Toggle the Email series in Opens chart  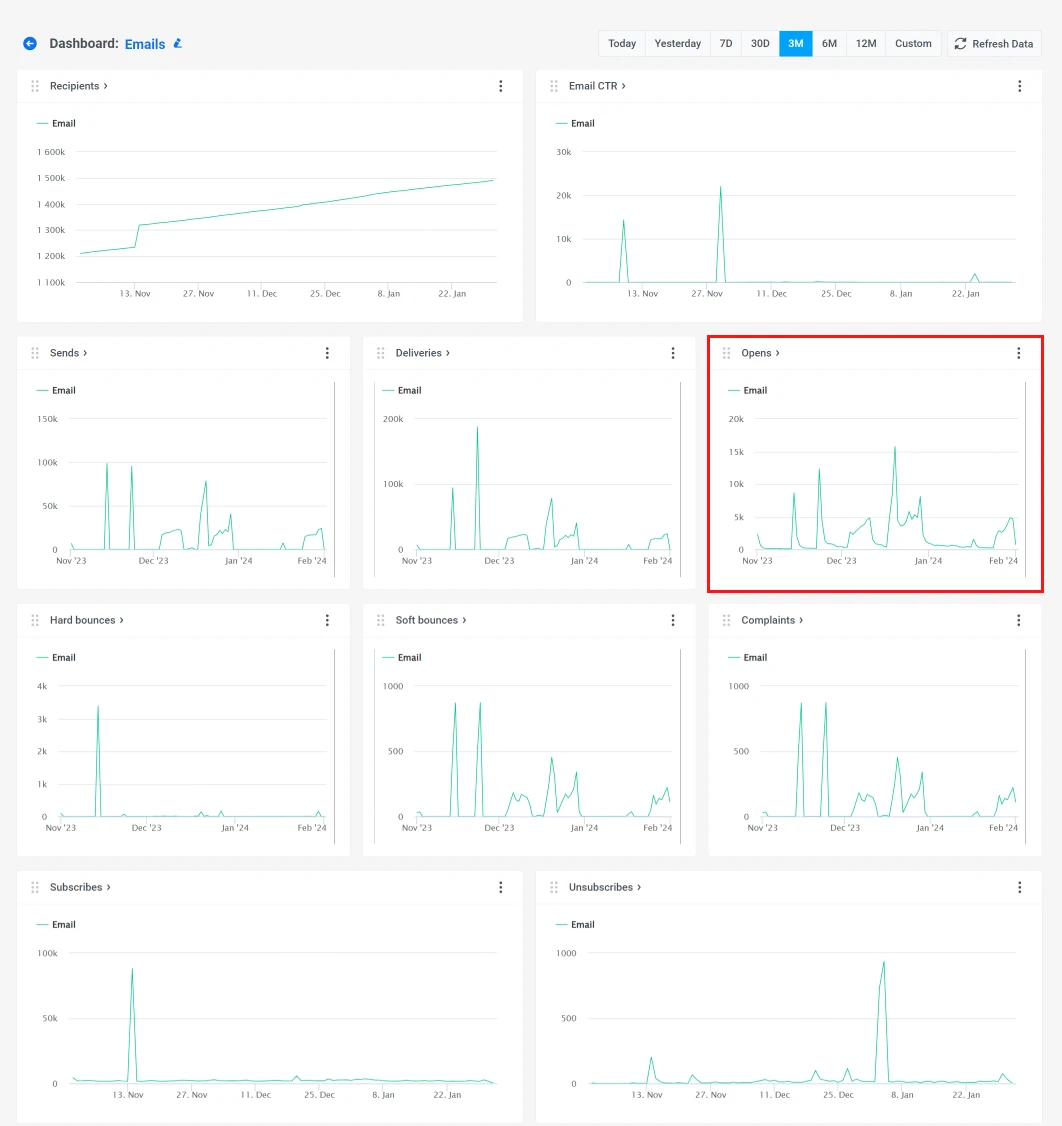coord(749,390)
